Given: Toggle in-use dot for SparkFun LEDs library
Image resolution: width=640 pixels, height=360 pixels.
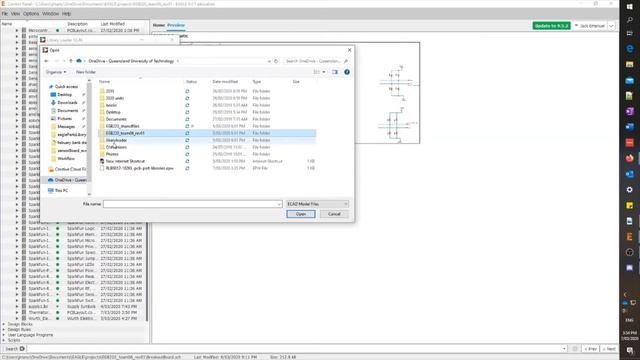Looking at the screenshot, I should click(58, 264).
